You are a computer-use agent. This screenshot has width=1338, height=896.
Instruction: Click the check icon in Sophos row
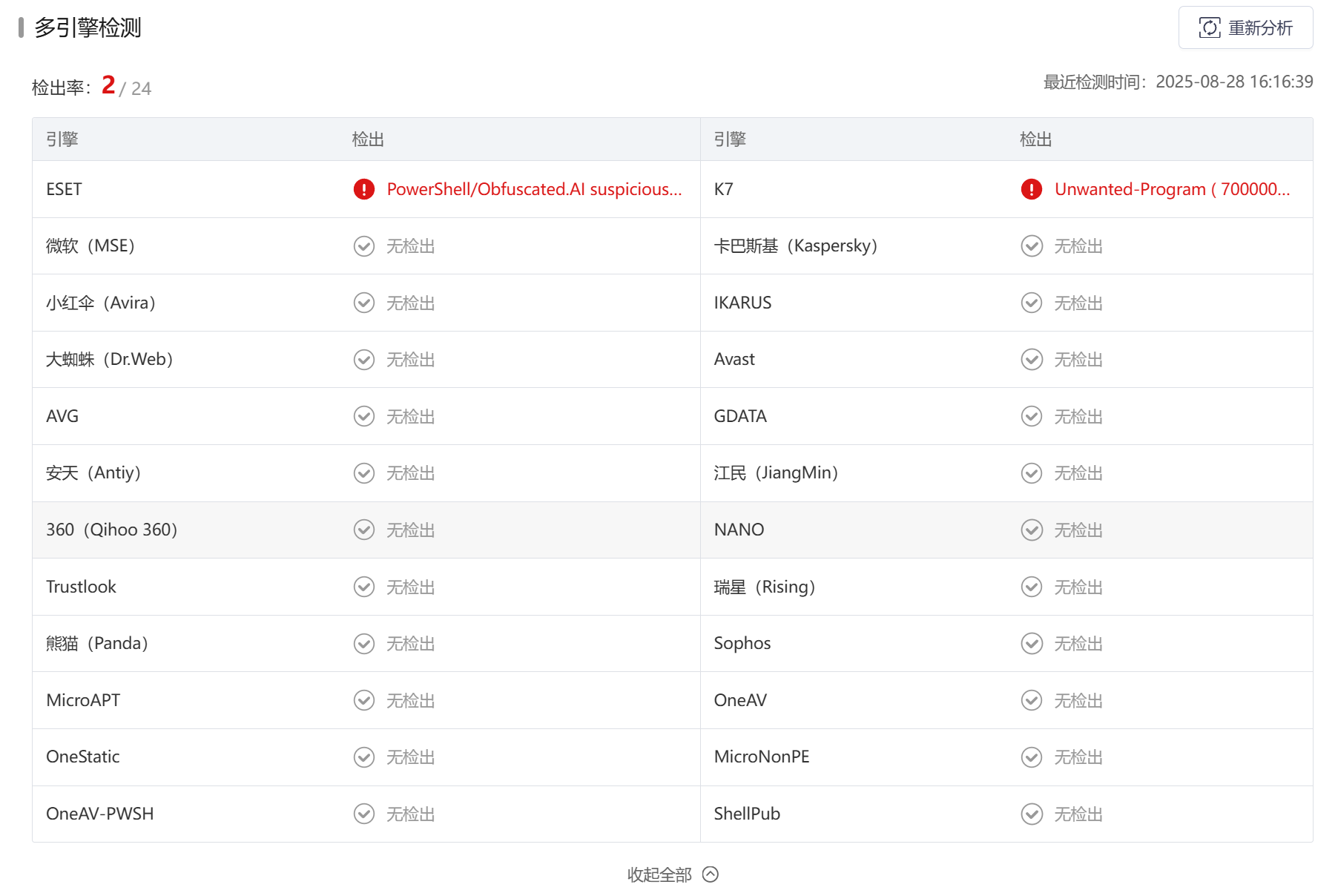coord(1032,644)
